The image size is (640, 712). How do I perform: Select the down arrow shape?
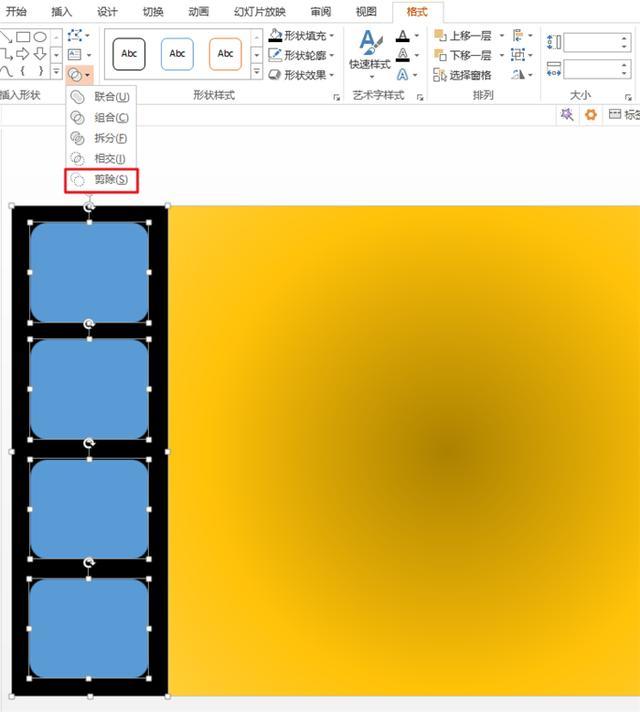(40, 54)
